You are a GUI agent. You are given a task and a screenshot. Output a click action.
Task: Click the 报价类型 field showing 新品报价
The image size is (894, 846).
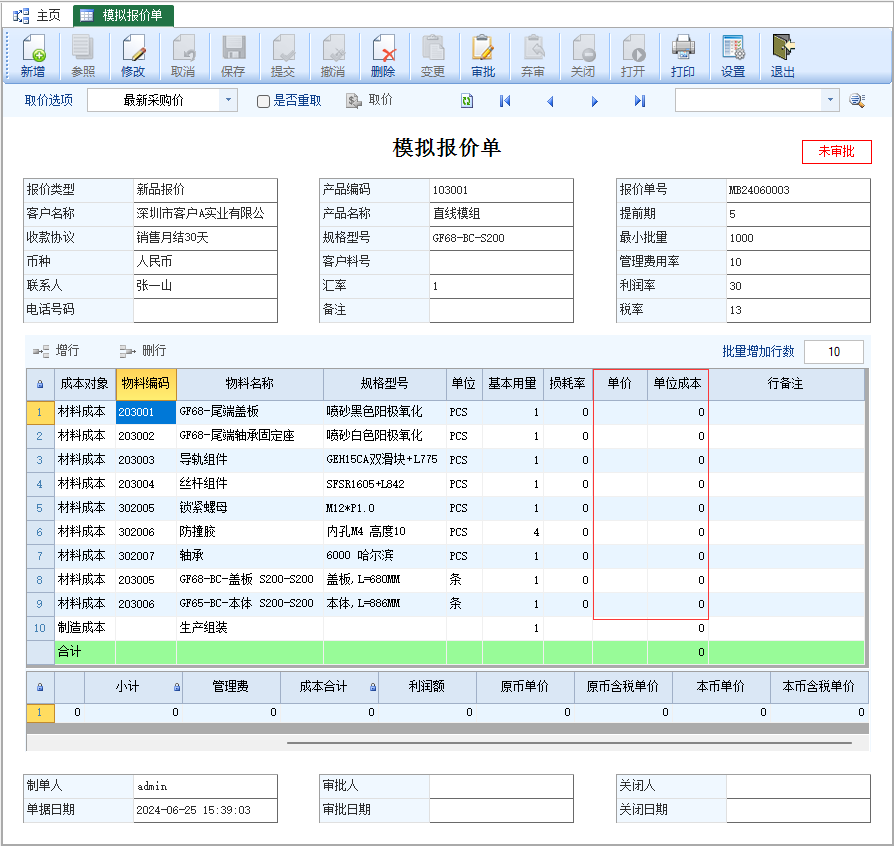(x=205, y=189)
